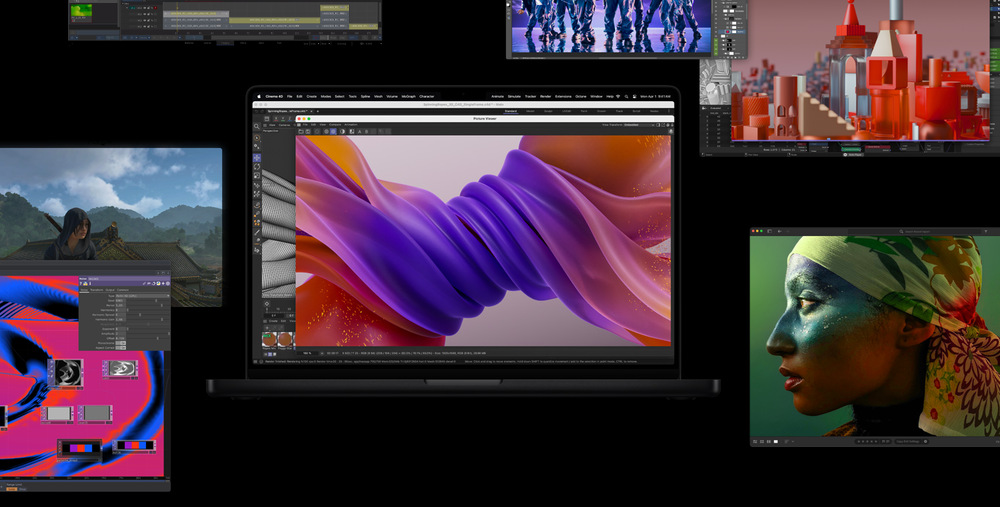
Task: Toggle the Aspect Correct switch in parameters panel
Action: point(121,348)
